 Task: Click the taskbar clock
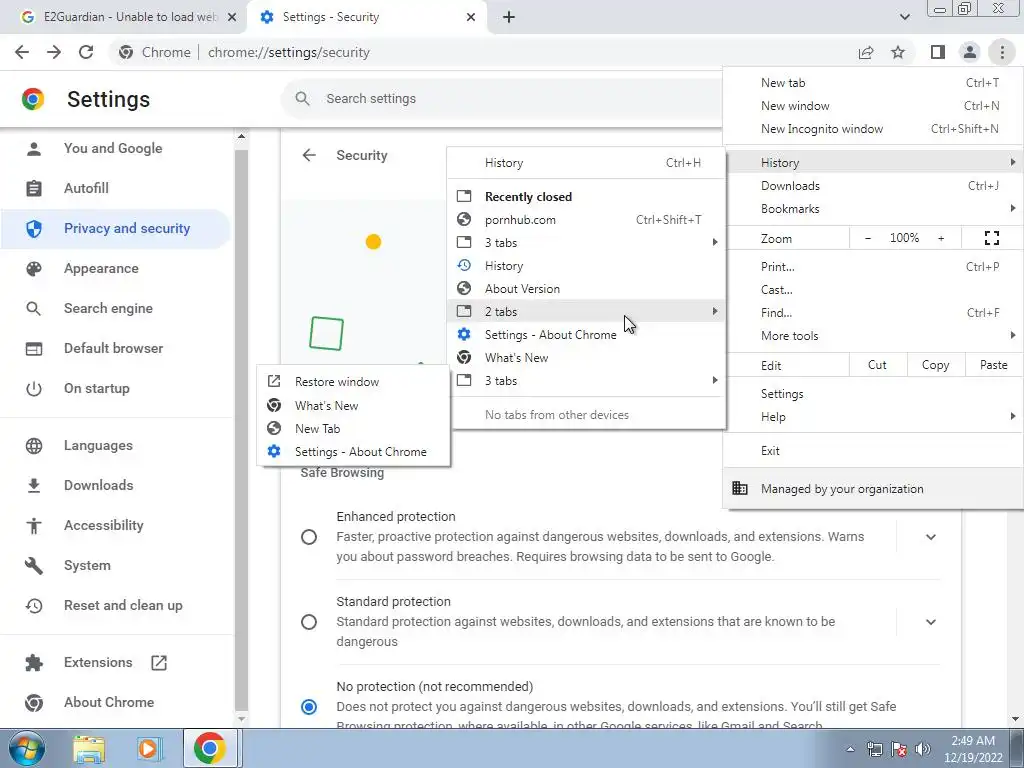(973, 749)
